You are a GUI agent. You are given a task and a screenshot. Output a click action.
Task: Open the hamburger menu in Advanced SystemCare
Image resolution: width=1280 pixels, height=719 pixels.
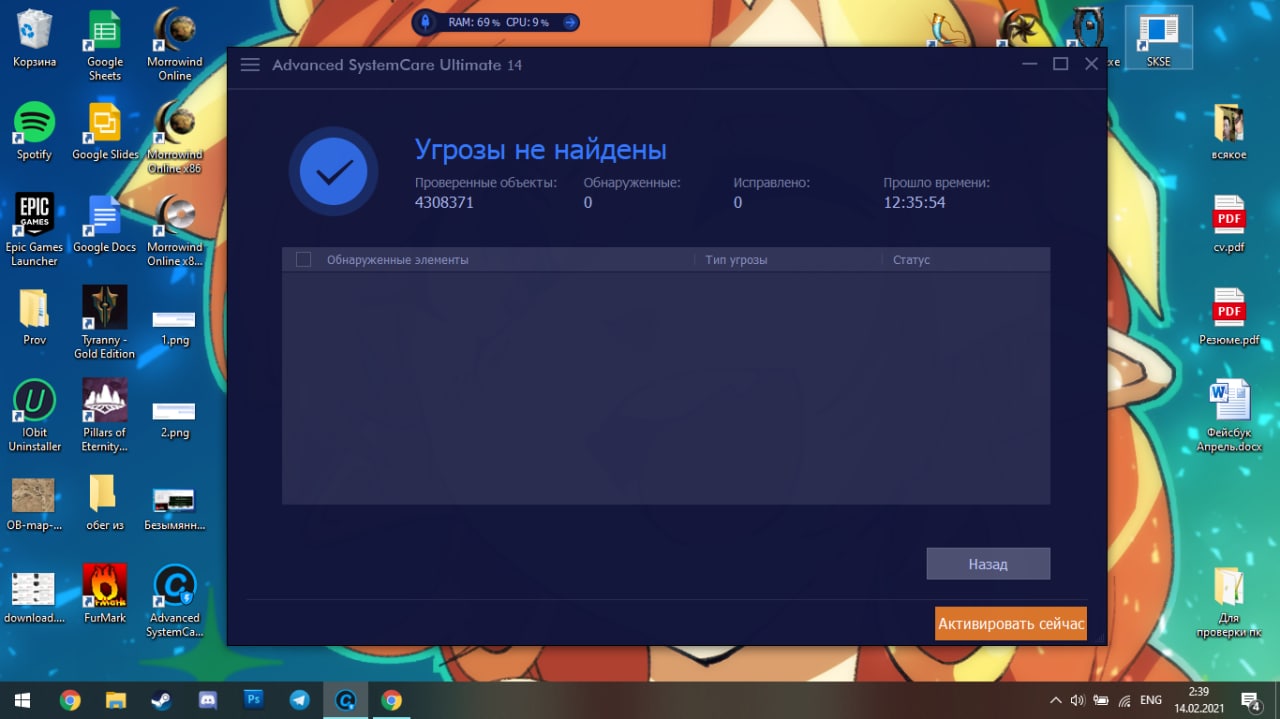tap(250, 65)
